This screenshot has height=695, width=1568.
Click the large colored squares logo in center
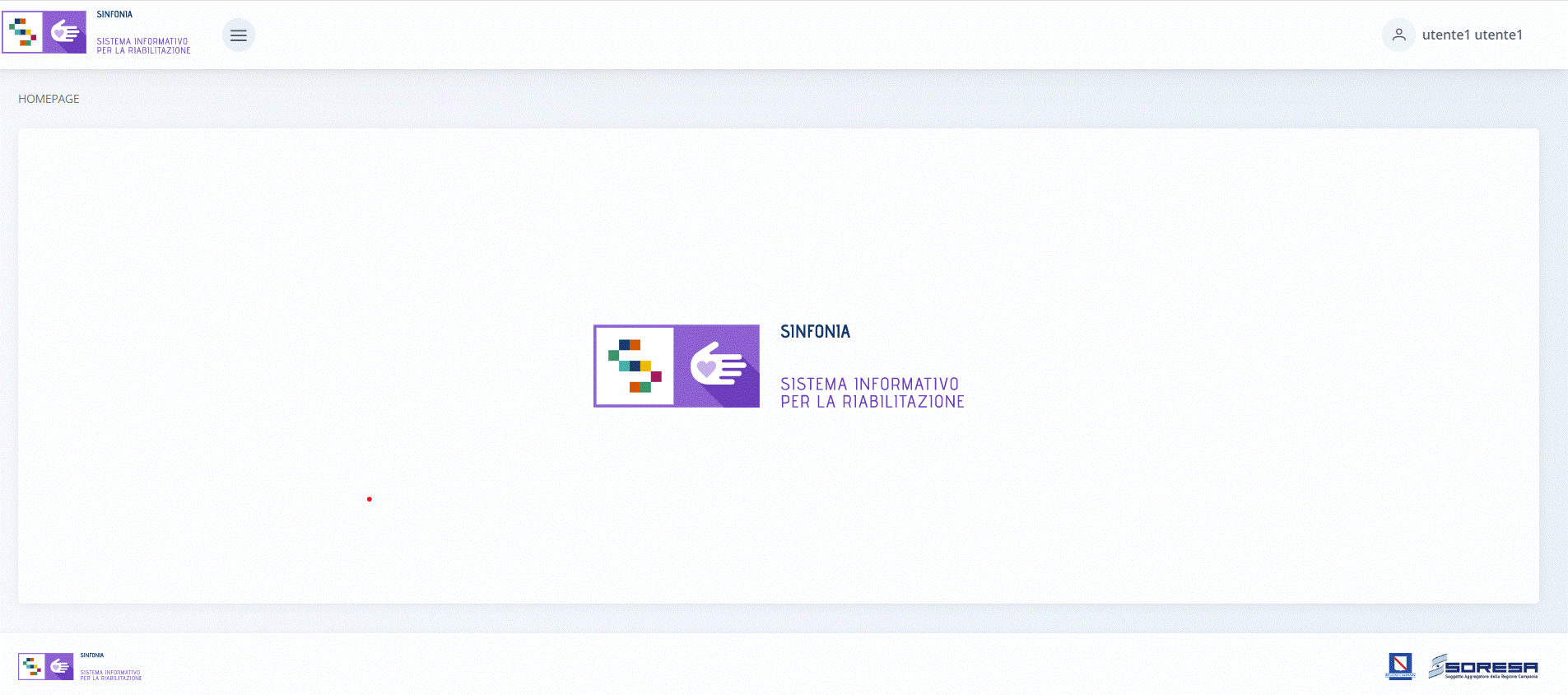(634, 366)
